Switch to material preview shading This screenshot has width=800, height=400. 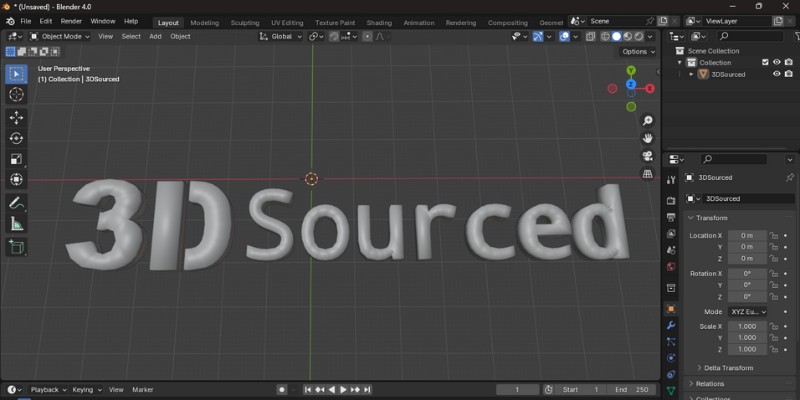tap(628, 36)
